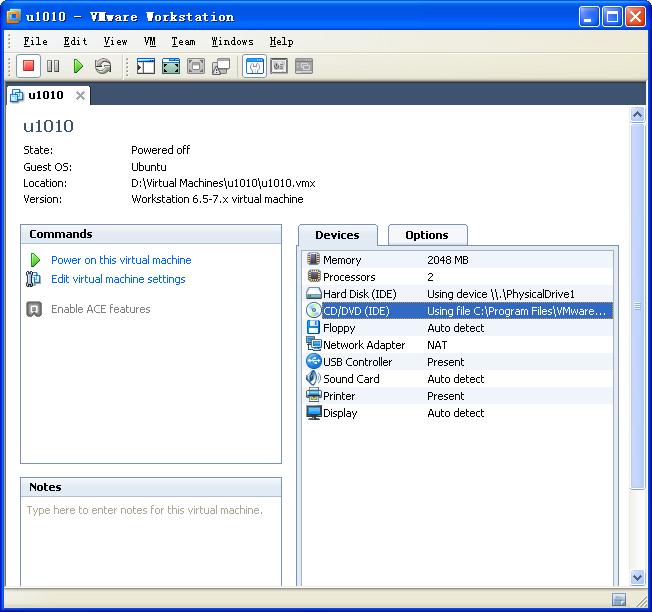The width and height of the screenshot is (652, 612).
Task: Click Enable ACE features link
Action: point(101,309)
